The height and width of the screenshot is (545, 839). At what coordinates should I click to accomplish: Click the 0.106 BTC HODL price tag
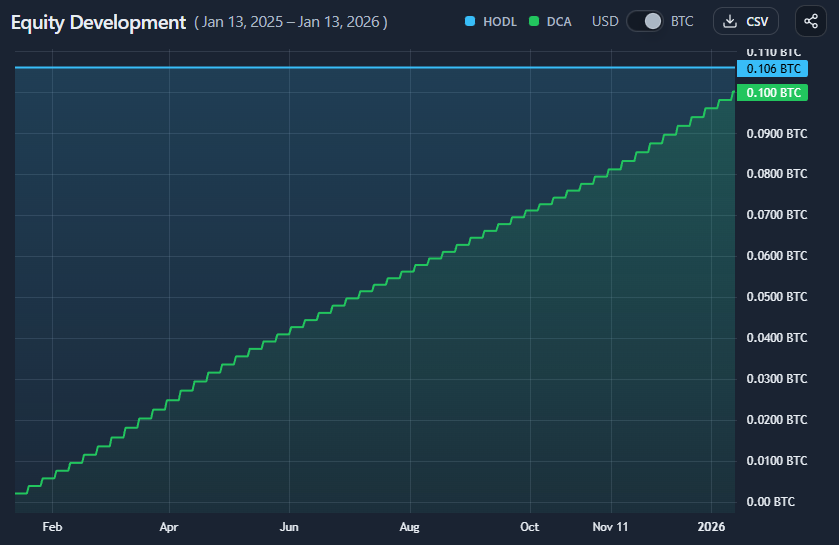click(773, 68)
